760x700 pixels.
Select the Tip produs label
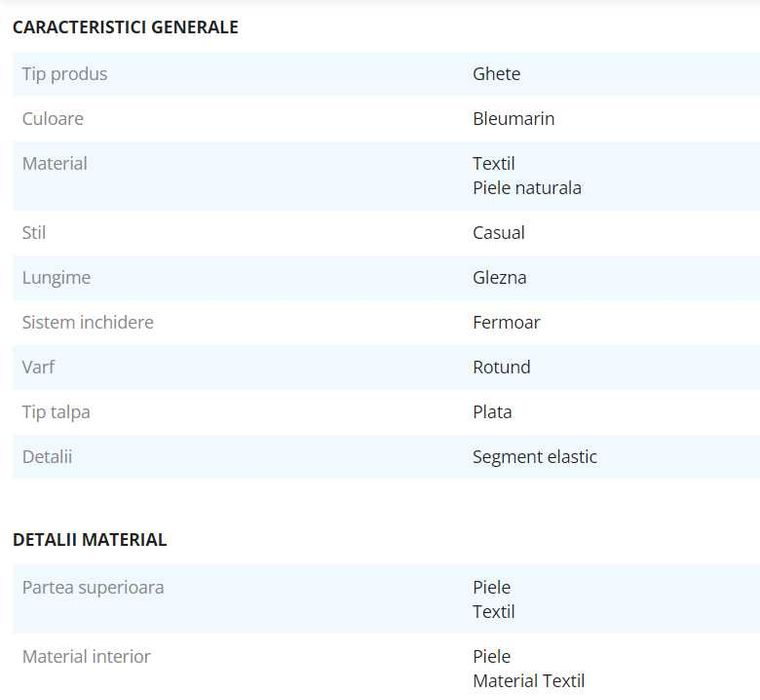[x=65, y=74]
